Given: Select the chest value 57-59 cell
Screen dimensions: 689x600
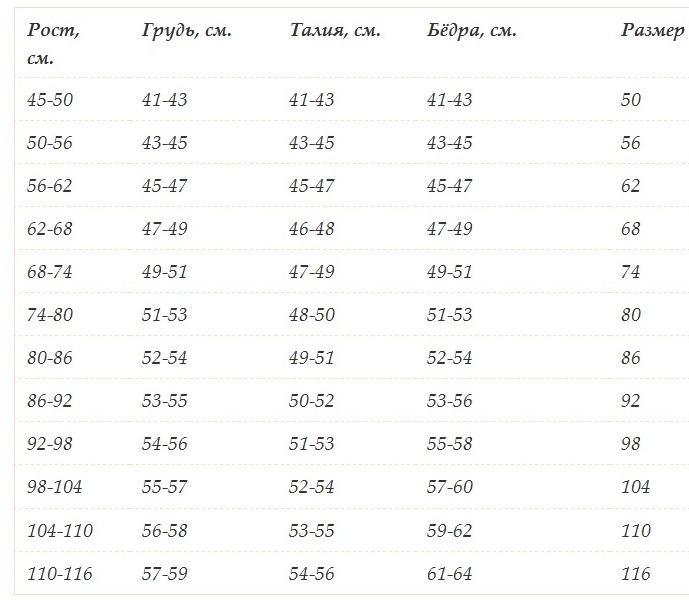Looking at the screenshot, I should [165, 574].
